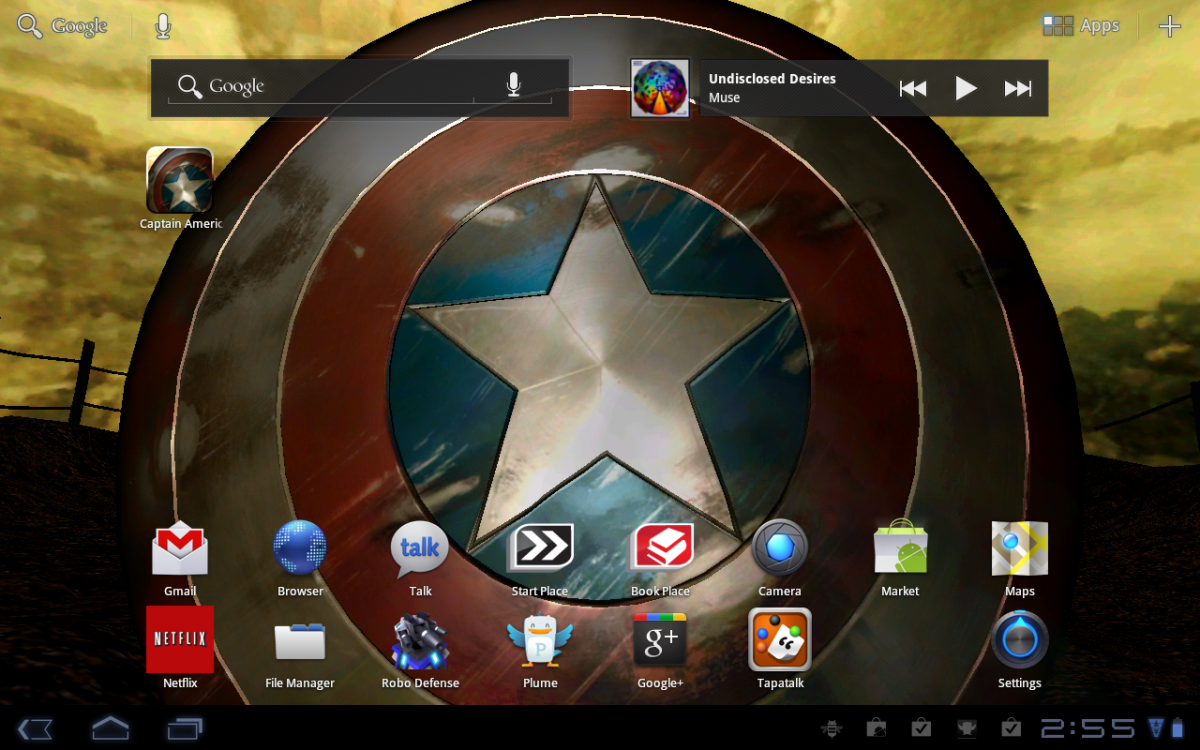Open the Plume Twitter client
The image size is (1200, 750).
click(540, 640)
